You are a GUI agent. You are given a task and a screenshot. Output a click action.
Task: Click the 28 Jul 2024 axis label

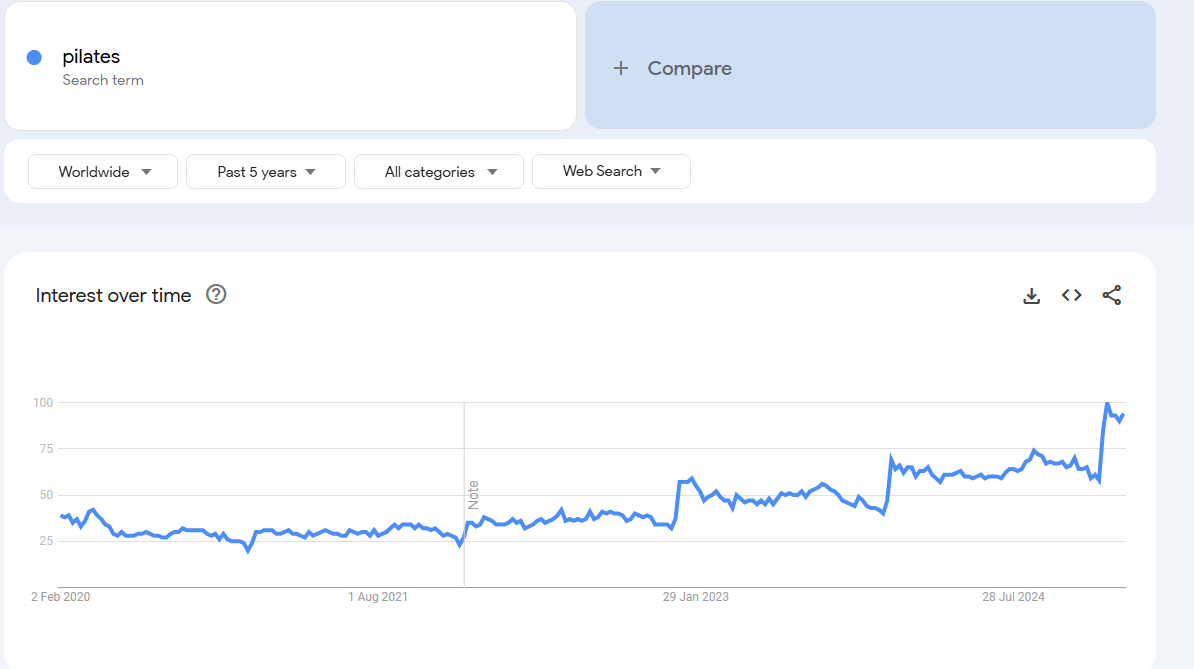[x=1013, y=597]
